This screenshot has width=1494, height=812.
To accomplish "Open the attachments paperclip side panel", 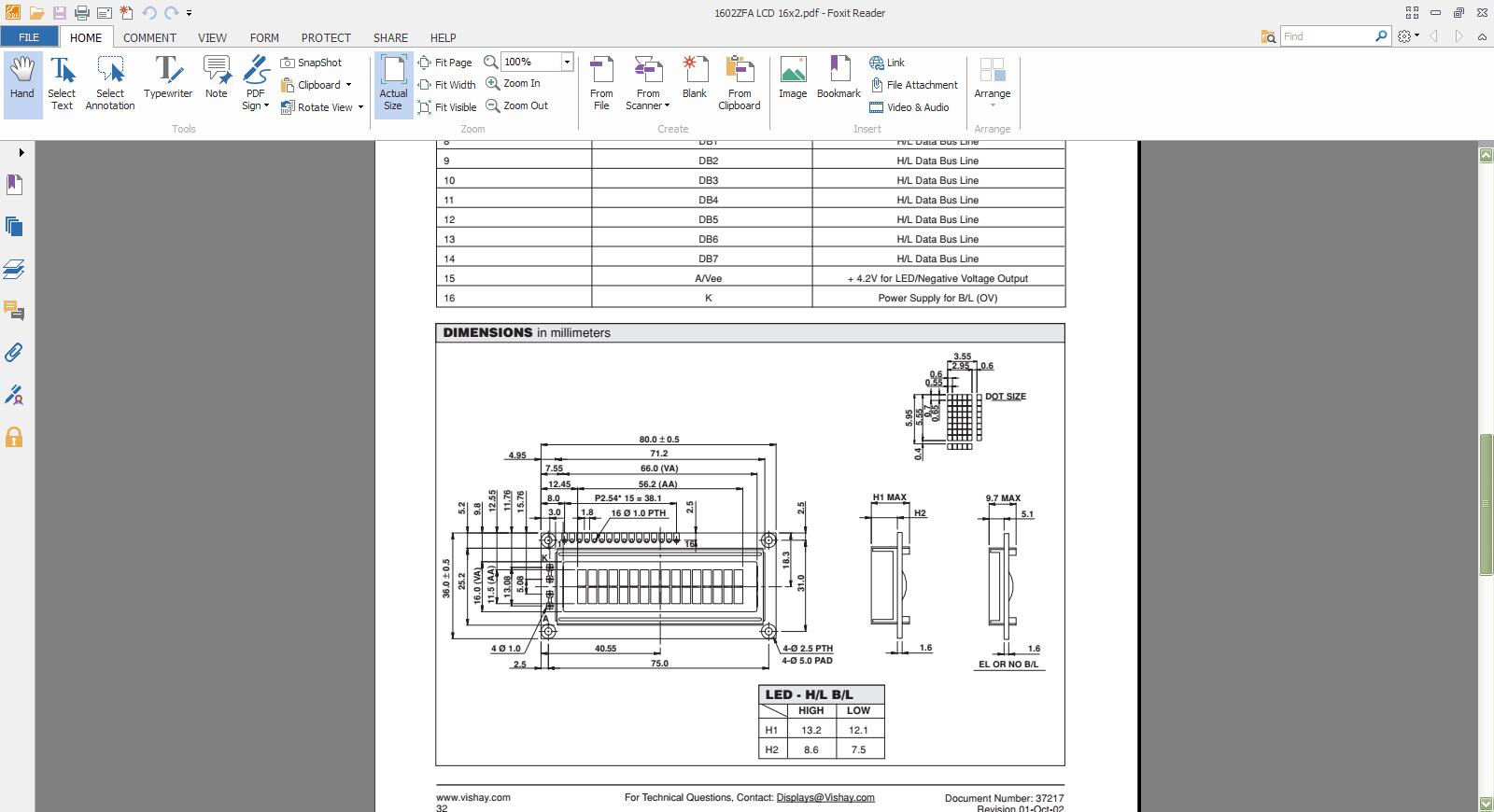I will pyautogui.click(x=14, y=353).
